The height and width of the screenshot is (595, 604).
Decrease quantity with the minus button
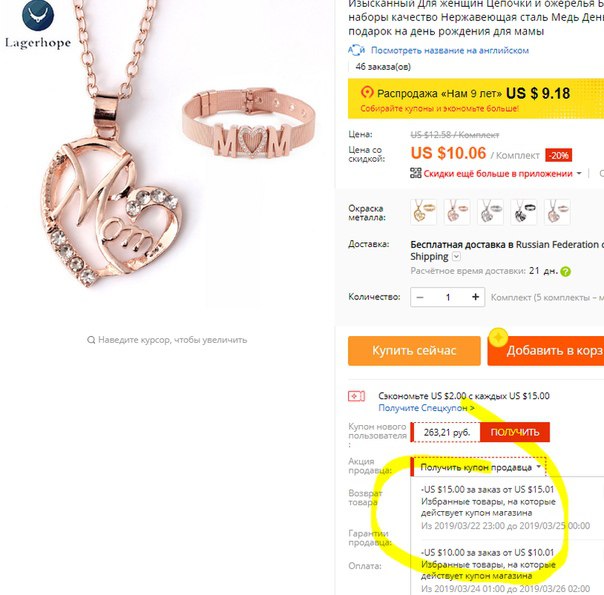coord(420,297)
